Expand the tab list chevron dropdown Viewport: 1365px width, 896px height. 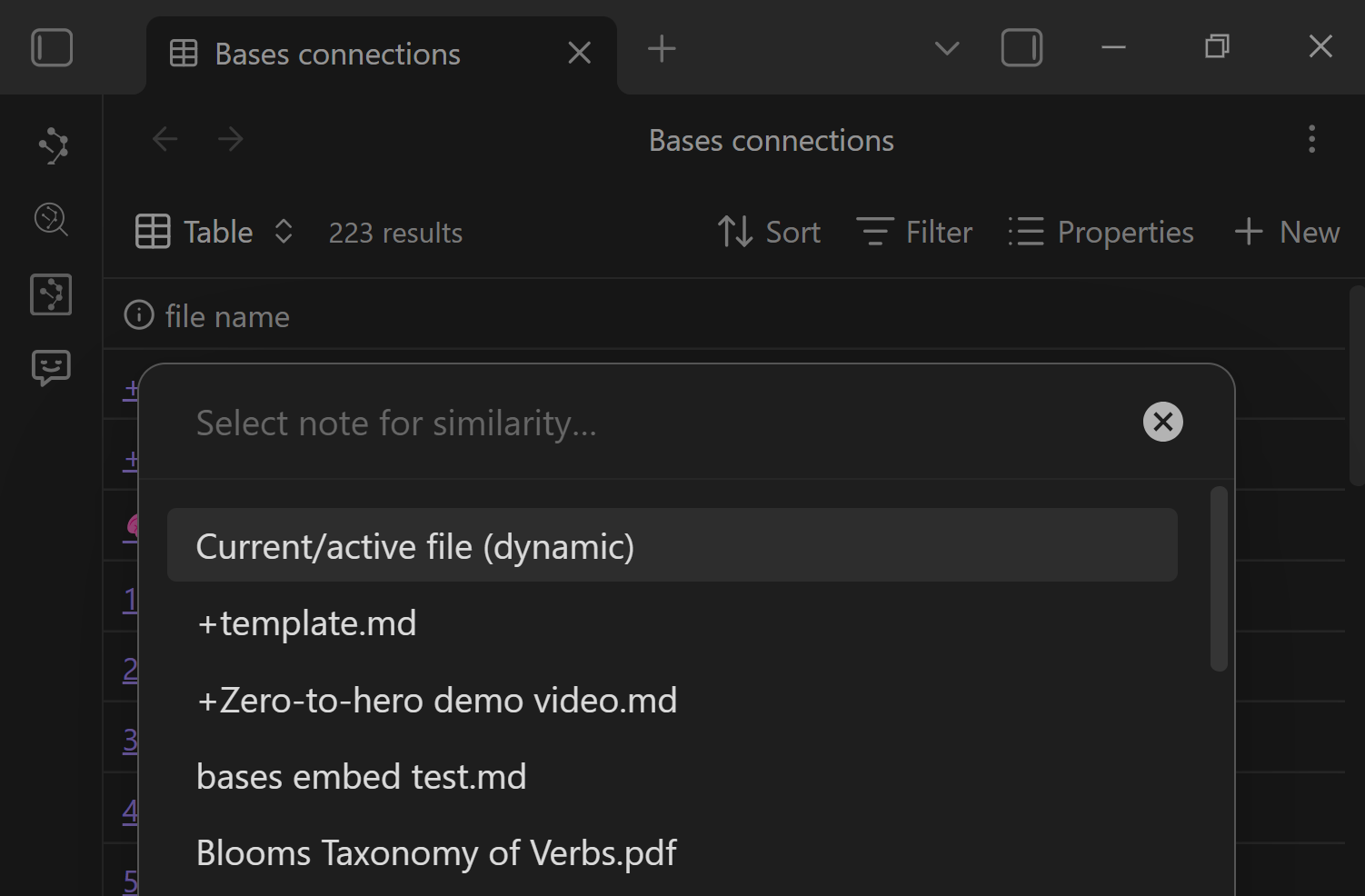(x=946, y=48)
